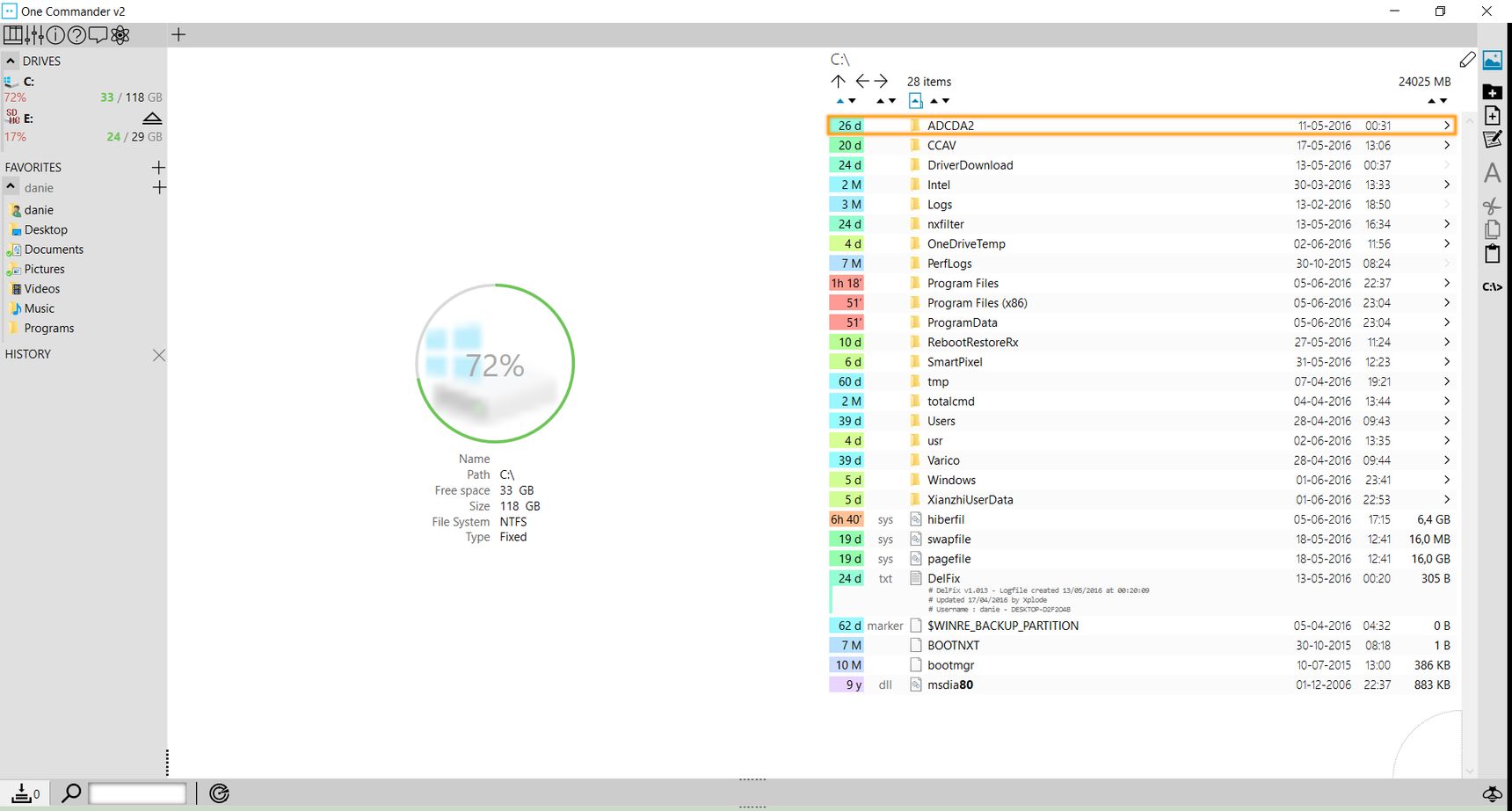1512x811 pixels.
Task: Select the DelFix text file
Action: tap(1141, 591)
